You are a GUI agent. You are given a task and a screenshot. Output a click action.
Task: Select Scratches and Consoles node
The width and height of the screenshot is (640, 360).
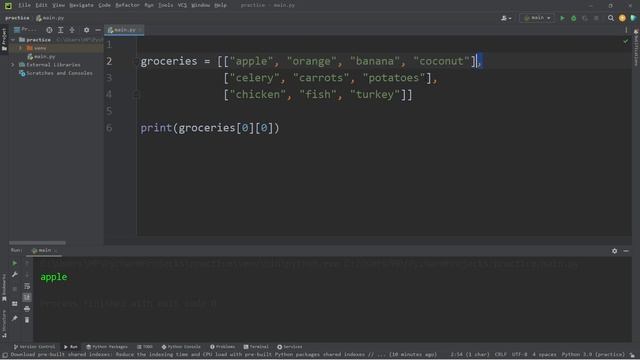pyautogui.click(x=56, y=73)
